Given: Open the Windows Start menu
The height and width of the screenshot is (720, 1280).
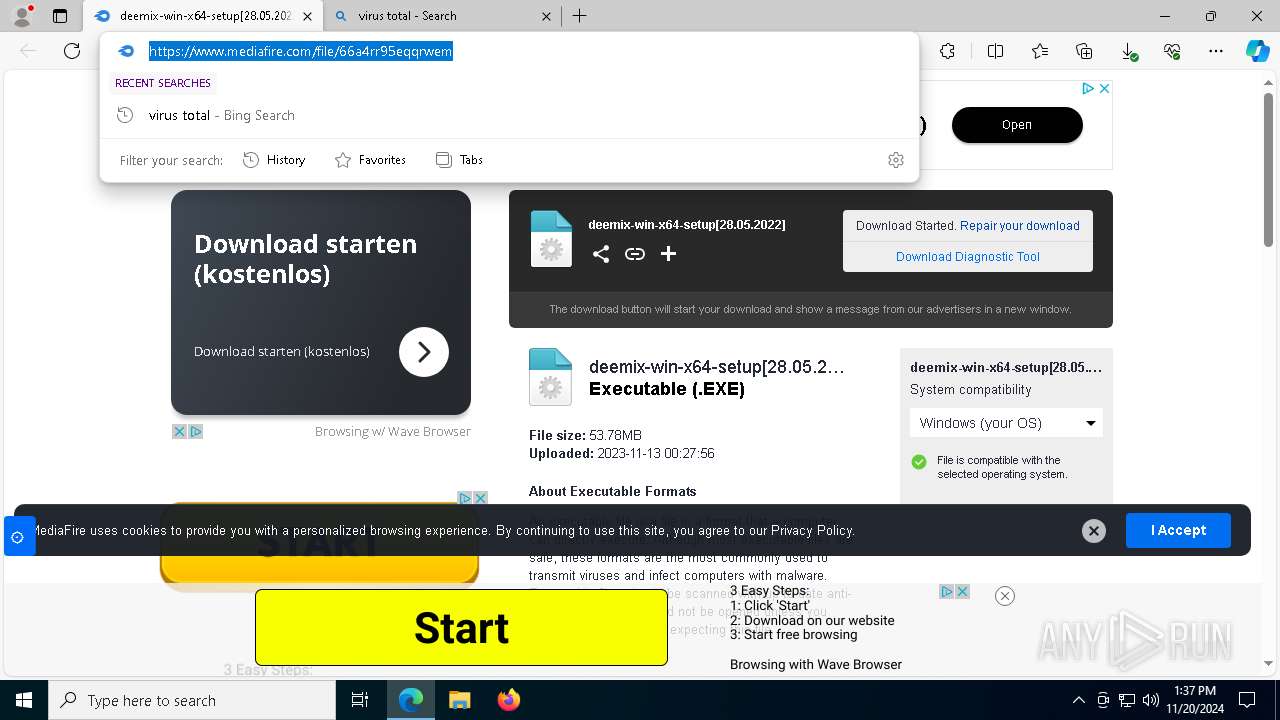Looking at the screenshot, I should point(23,700).
